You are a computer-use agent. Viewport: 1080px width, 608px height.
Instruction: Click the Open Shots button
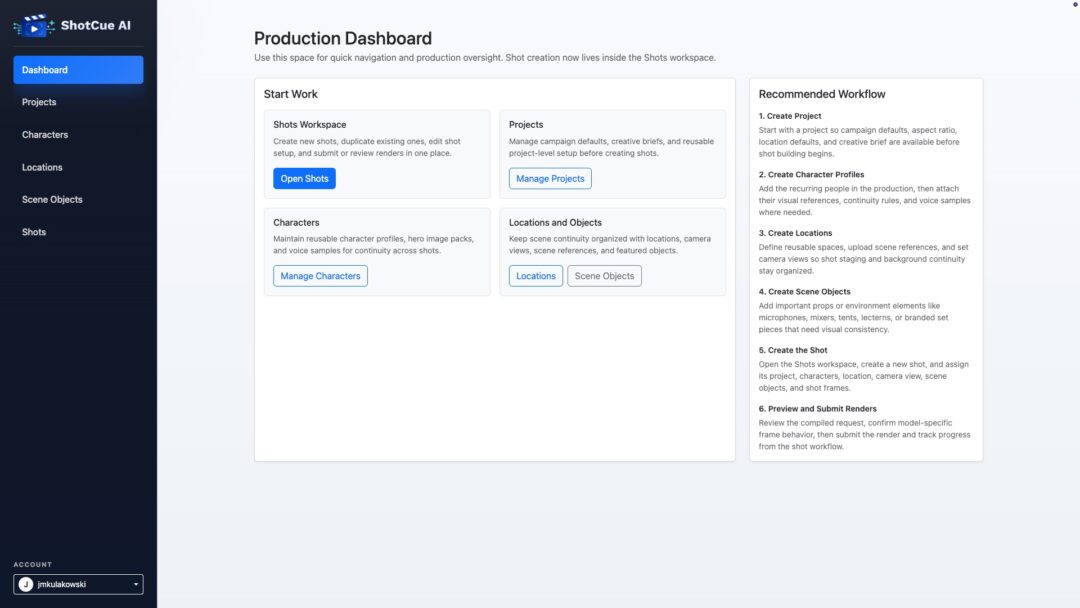pyautogui.click(x=304, y=178)
